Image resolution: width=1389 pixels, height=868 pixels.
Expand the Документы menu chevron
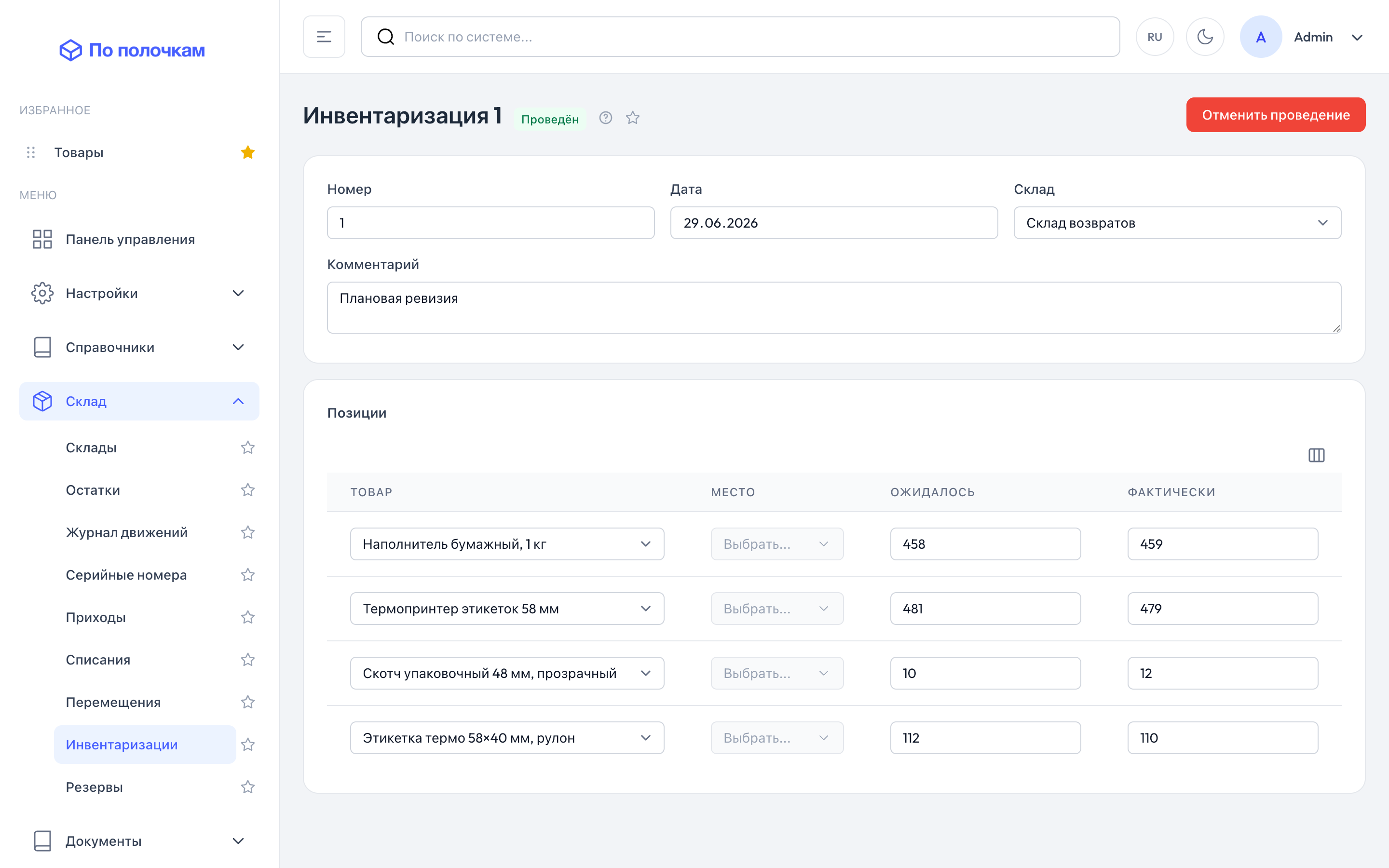pos(238,841)
